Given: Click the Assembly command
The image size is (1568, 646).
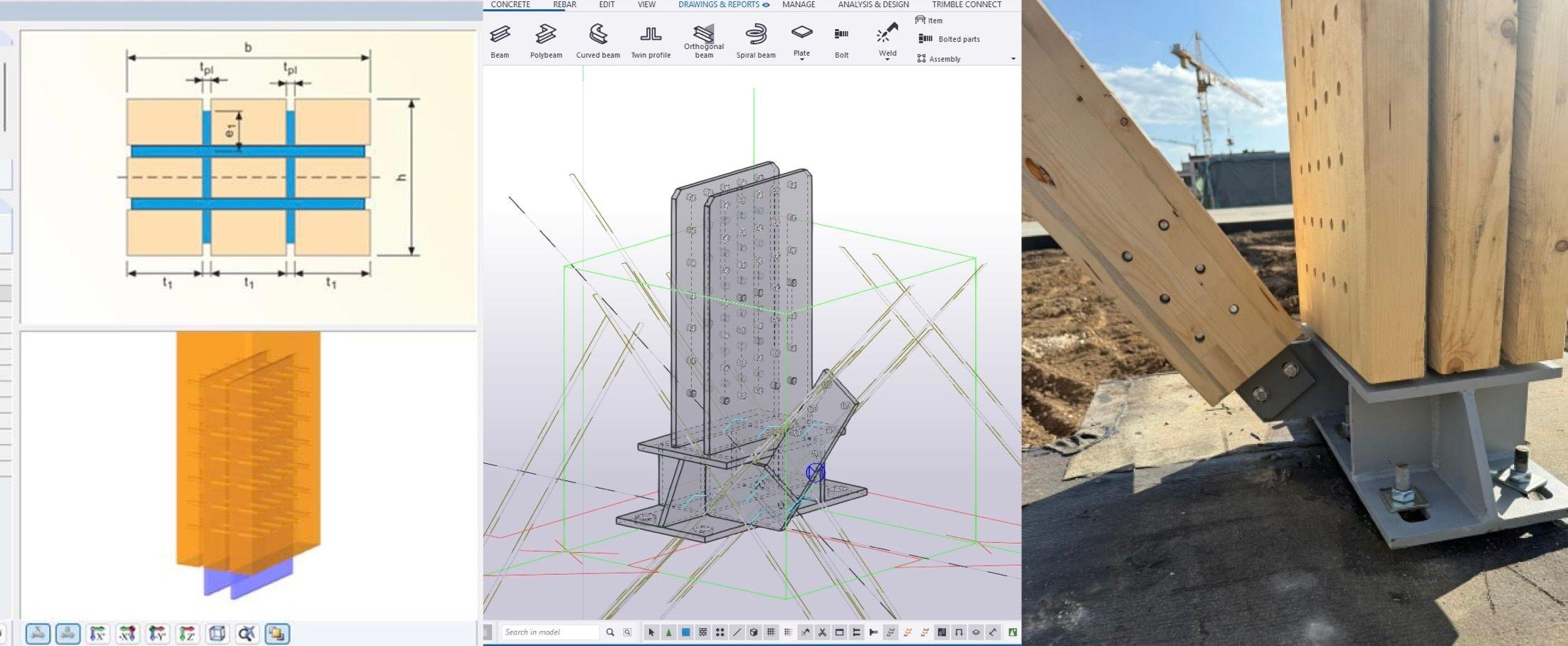Looking at the screenshot, I should (x=939, y=59).
